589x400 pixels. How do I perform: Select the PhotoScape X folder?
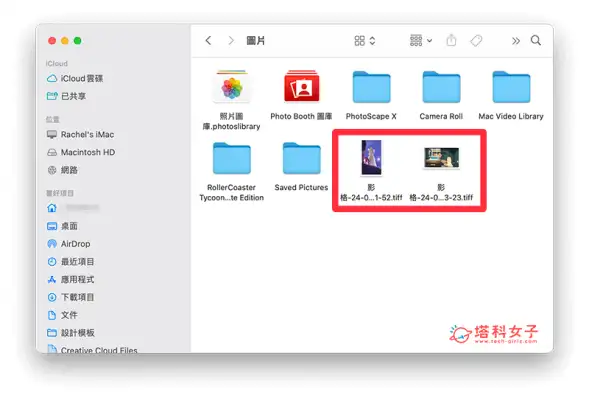372,87
